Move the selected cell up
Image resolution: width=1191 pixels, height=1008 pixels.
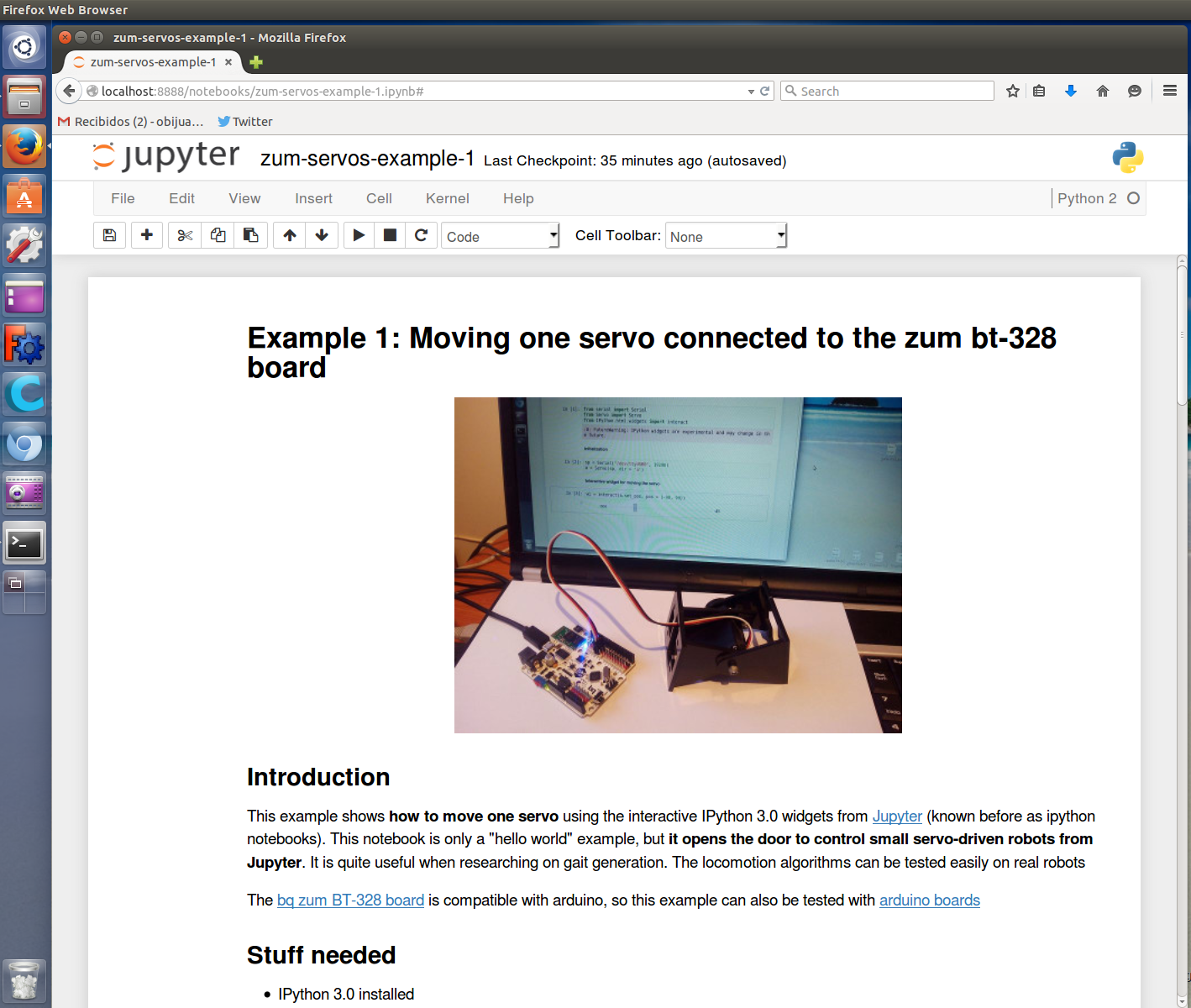pos(290,235)
